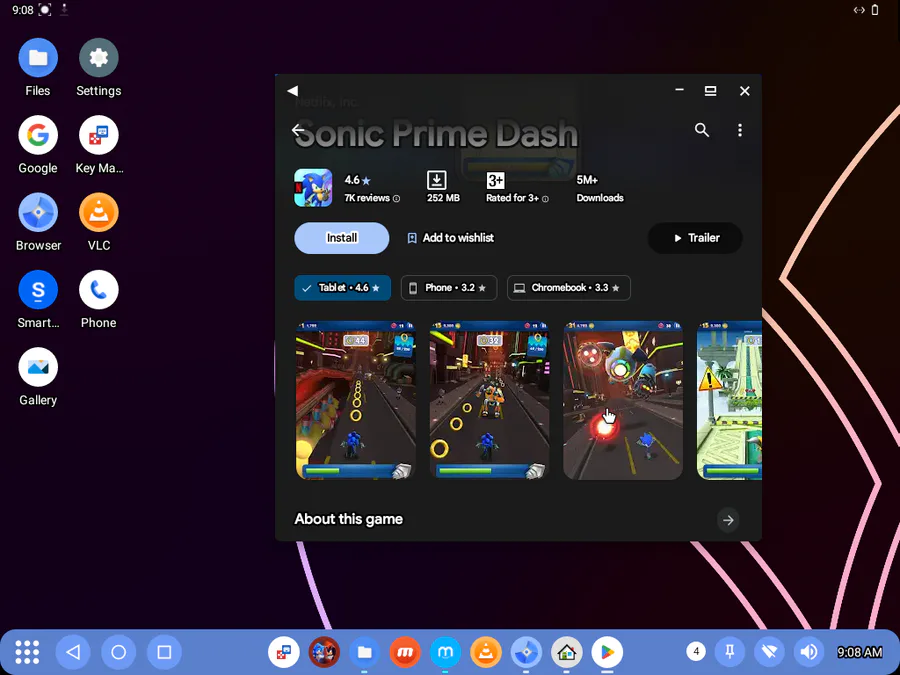The height and width of the screenshot is (675, 900).
Task: Open the Files app on desktop
Action: pos(38,58)
